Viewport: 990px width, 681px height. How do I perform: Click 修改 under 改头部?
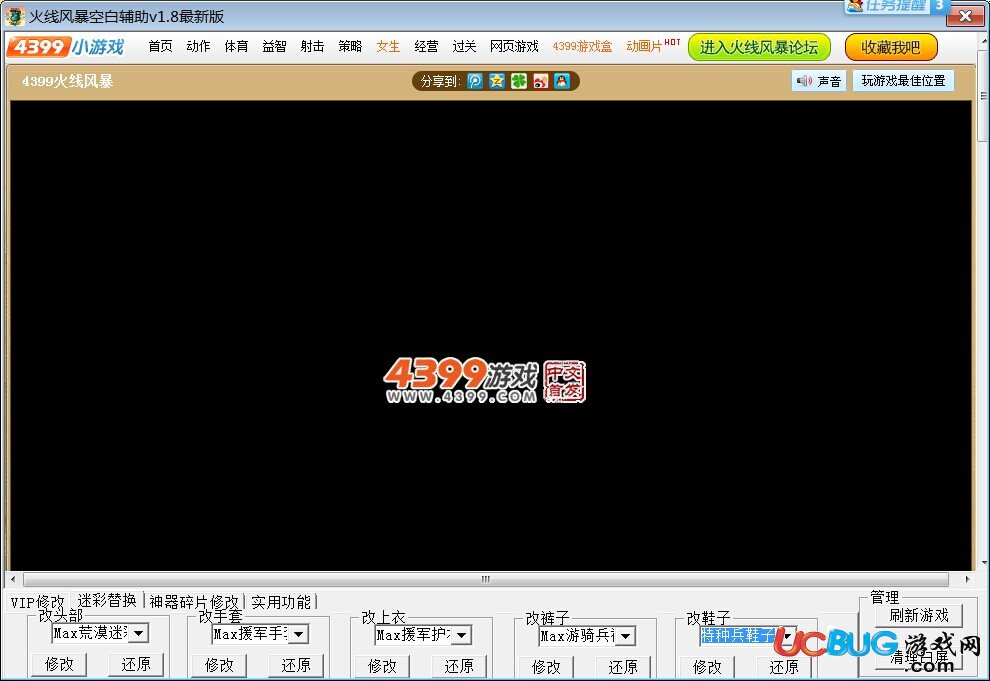point(59,664)
